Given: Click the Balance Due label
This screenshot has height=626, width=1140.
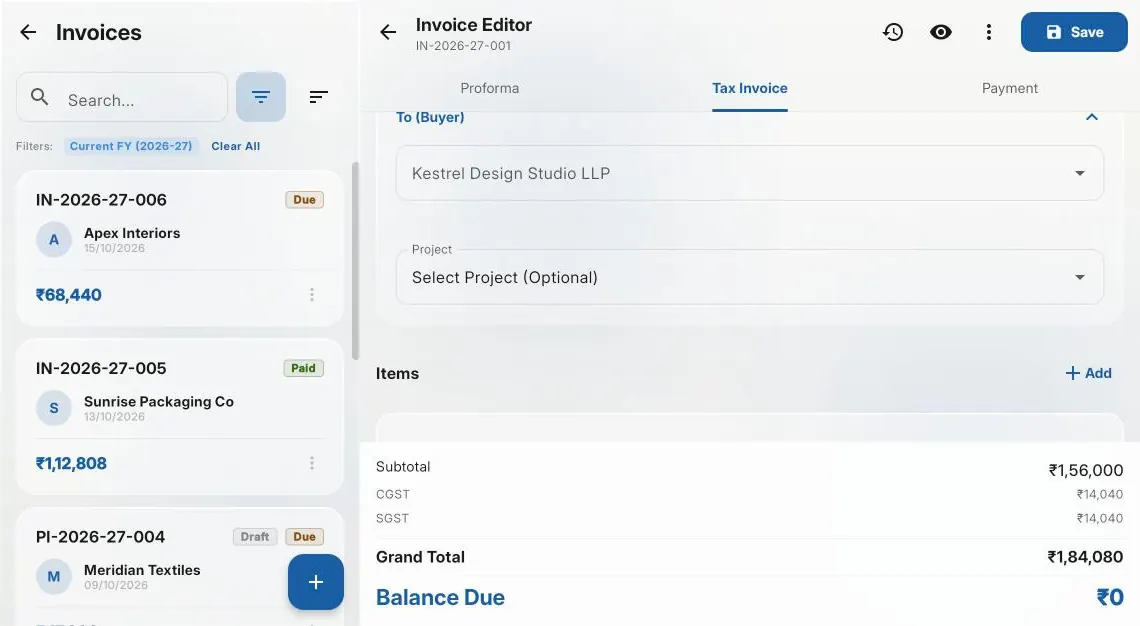Looking at the screenshot, I should 441,598.
